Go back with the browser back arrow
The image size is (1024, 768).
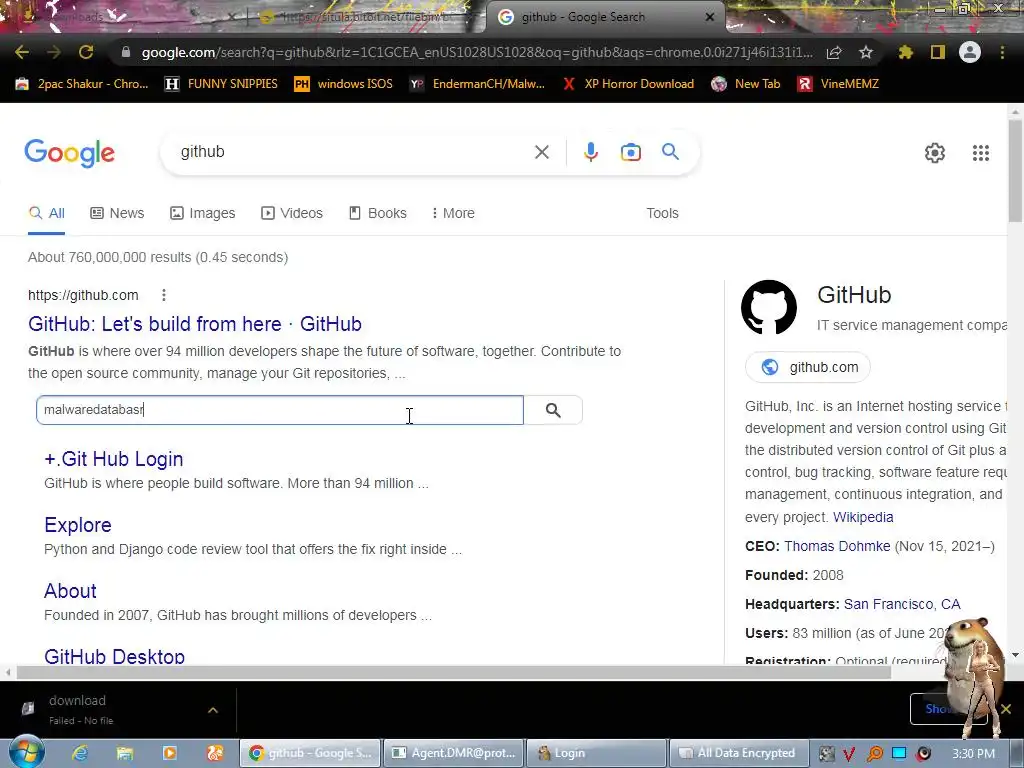pos(22,52)
